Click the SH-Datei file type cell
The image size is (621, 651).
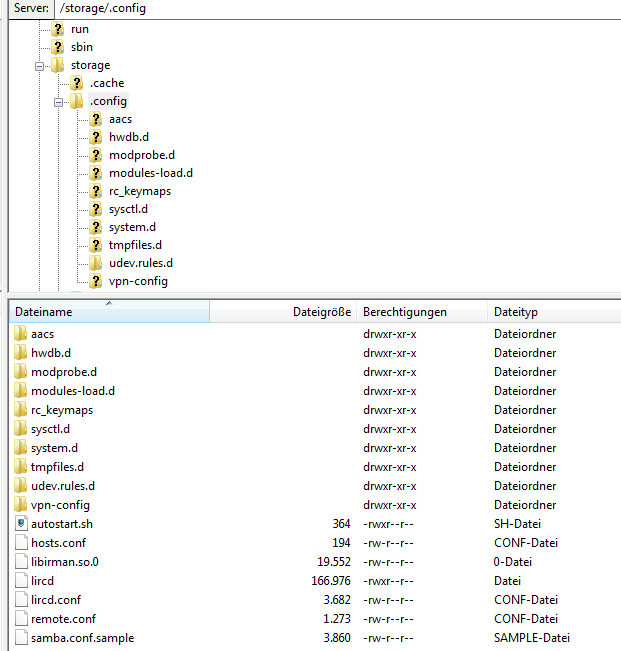pos(517,524)
